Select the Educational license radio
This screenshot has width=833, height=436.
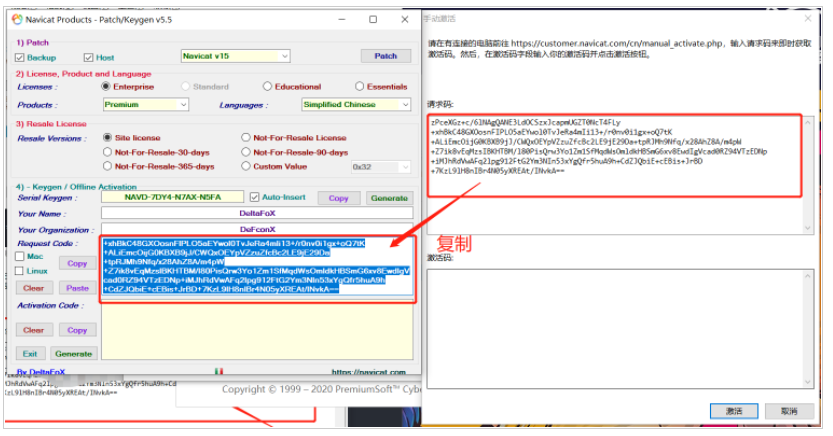tap(267, 86)
